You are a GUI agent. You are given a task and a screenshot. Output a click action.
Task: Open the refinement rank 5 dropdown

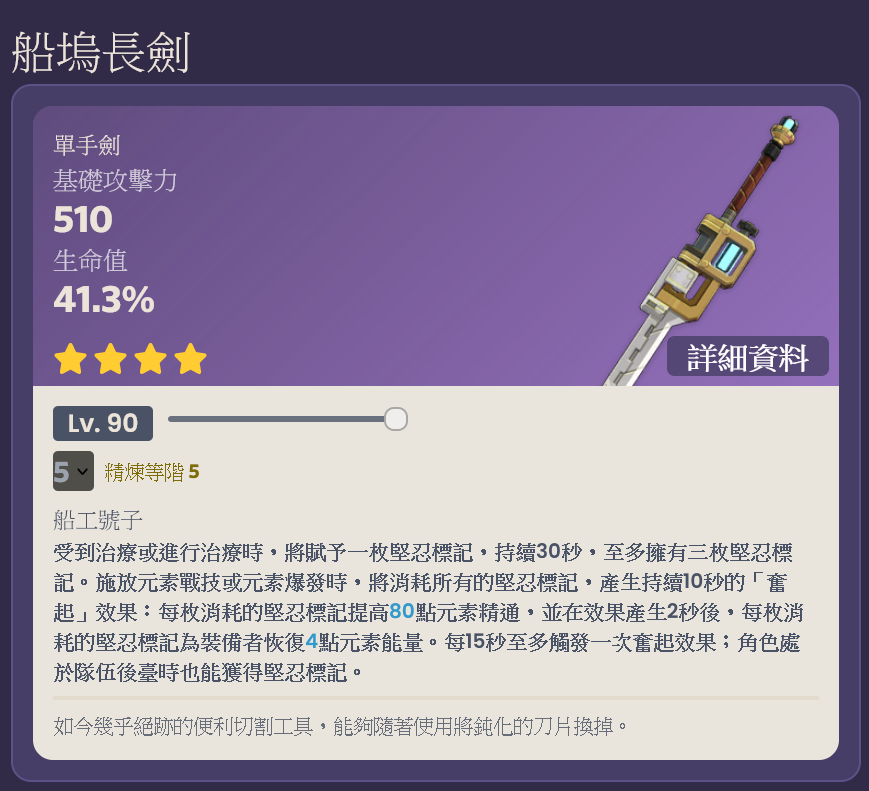tap(73, 471)
